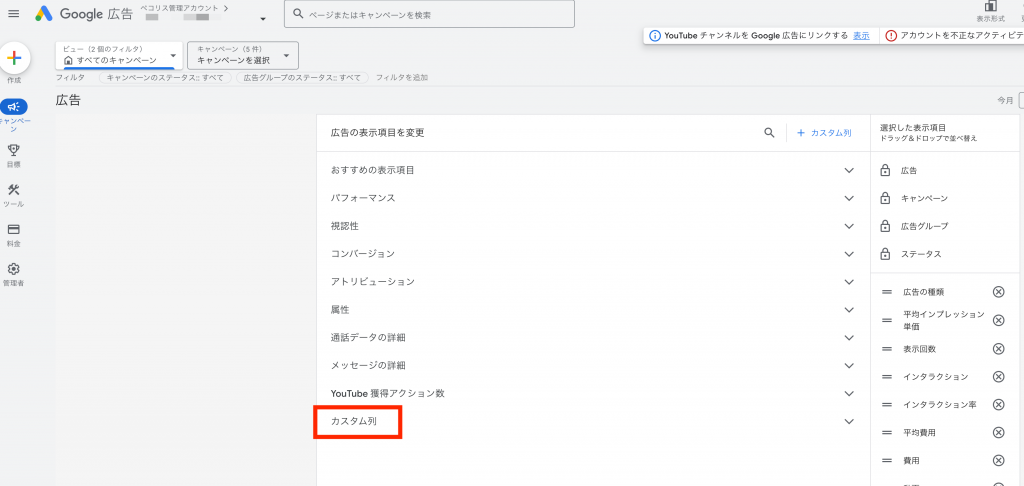1024x486 pixels.
Task: Click the plus 作成 create button
Action: tap(14, 59)
